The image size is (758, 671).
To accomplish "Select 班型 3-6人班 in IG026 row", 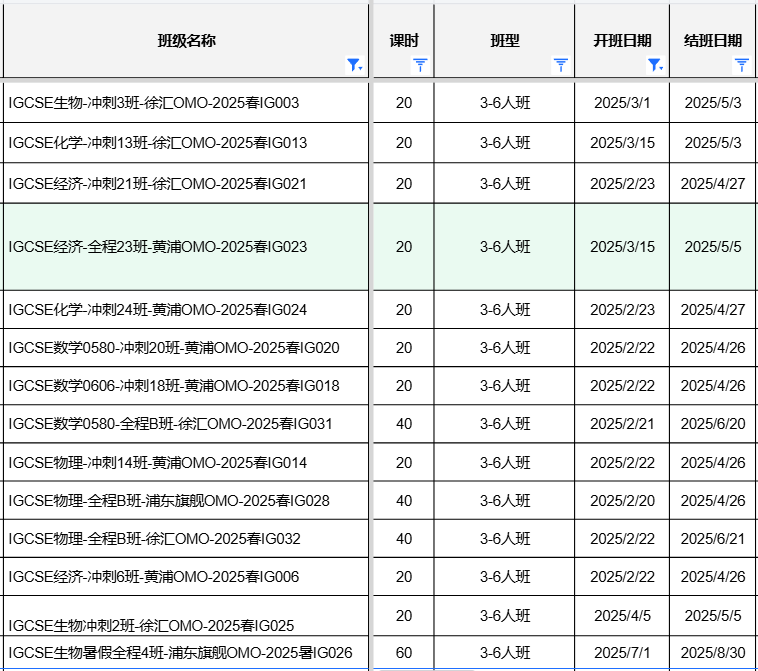I will [505, 653].
